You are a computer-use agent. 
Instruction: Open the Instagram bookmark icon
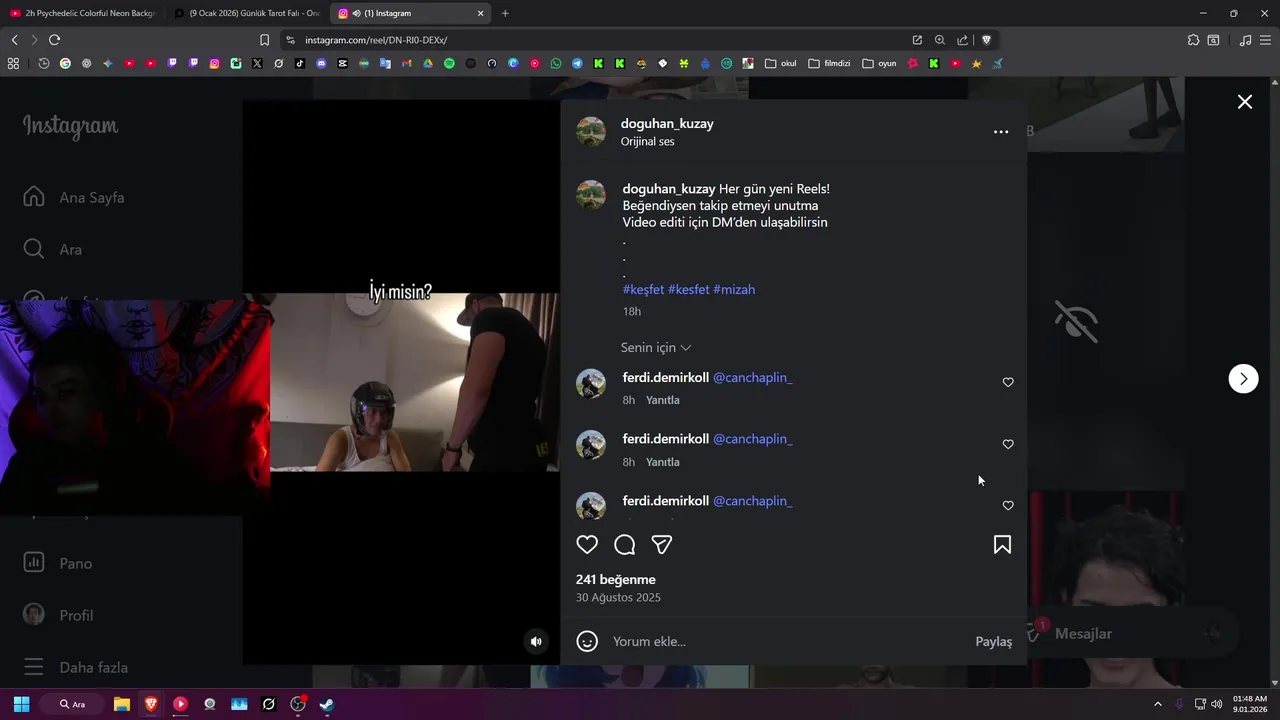click(x=214, y=63)
